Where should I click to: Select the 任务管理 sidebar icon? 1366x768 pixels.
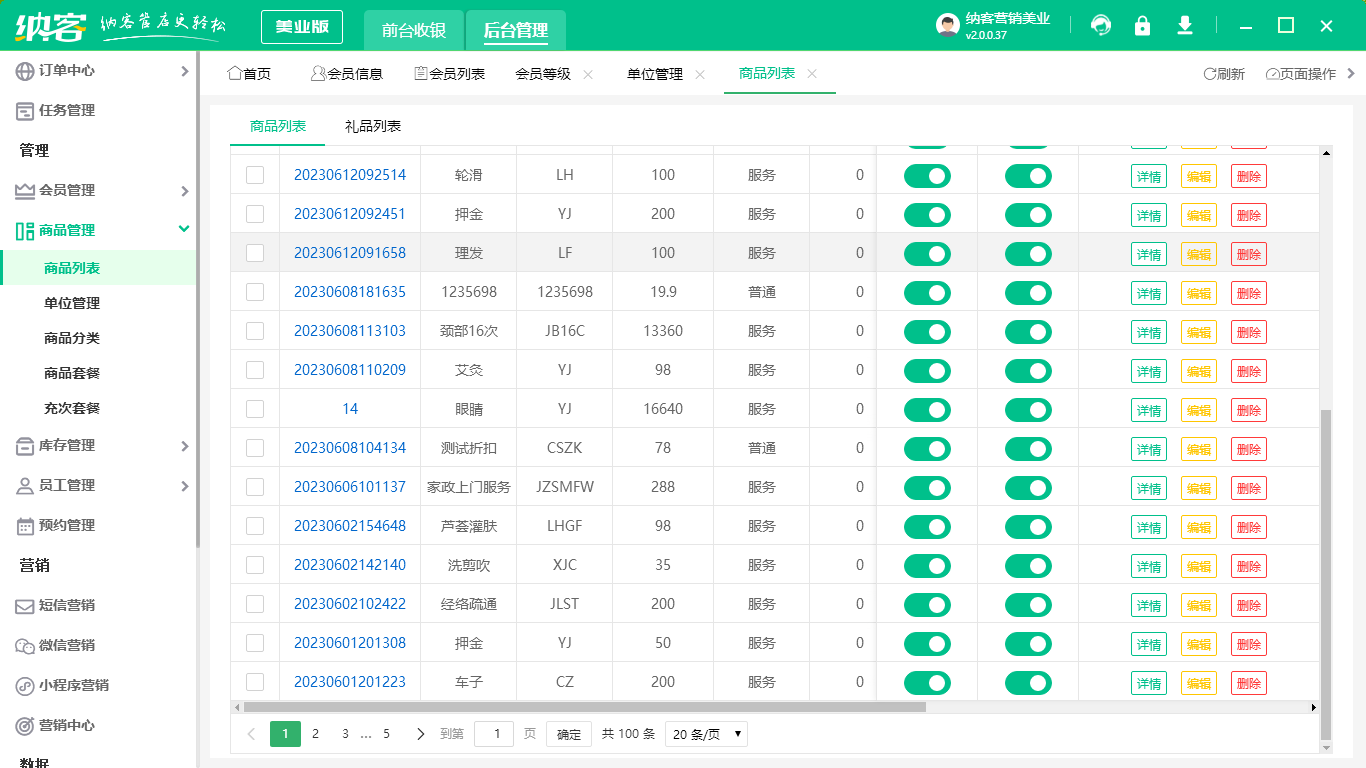22,110
